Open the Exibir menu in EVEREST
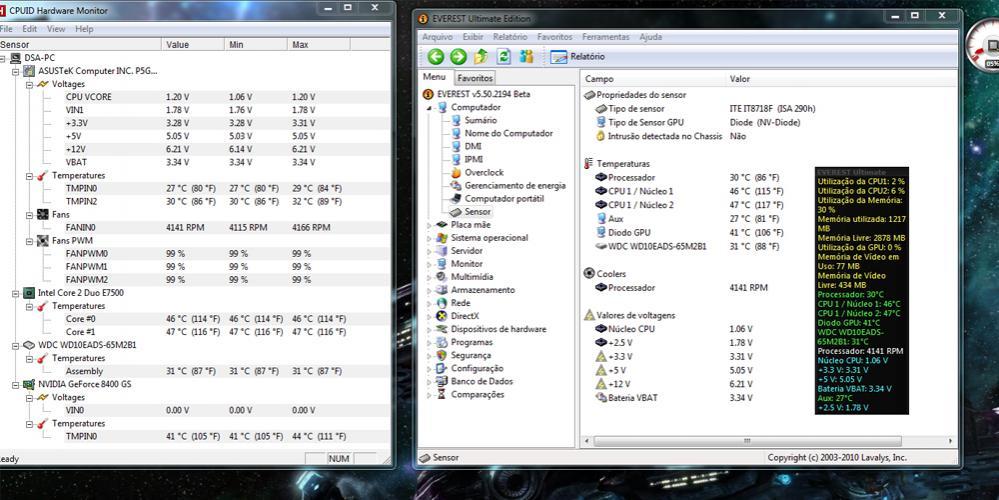 tap(473, 37)
